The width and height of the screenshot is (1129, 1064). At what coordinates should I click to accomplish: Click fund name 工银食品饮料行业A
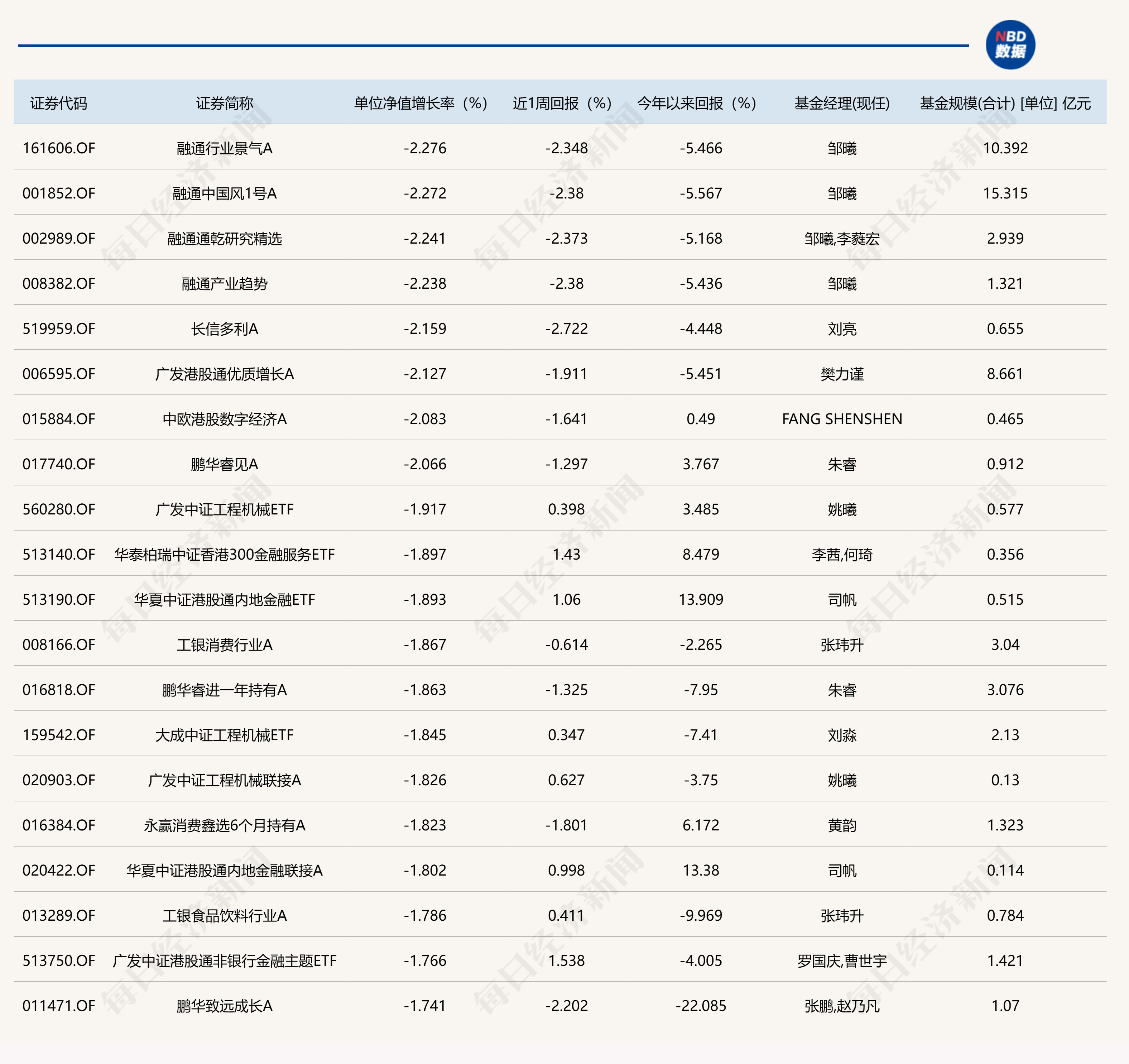[x=224, y=916]
